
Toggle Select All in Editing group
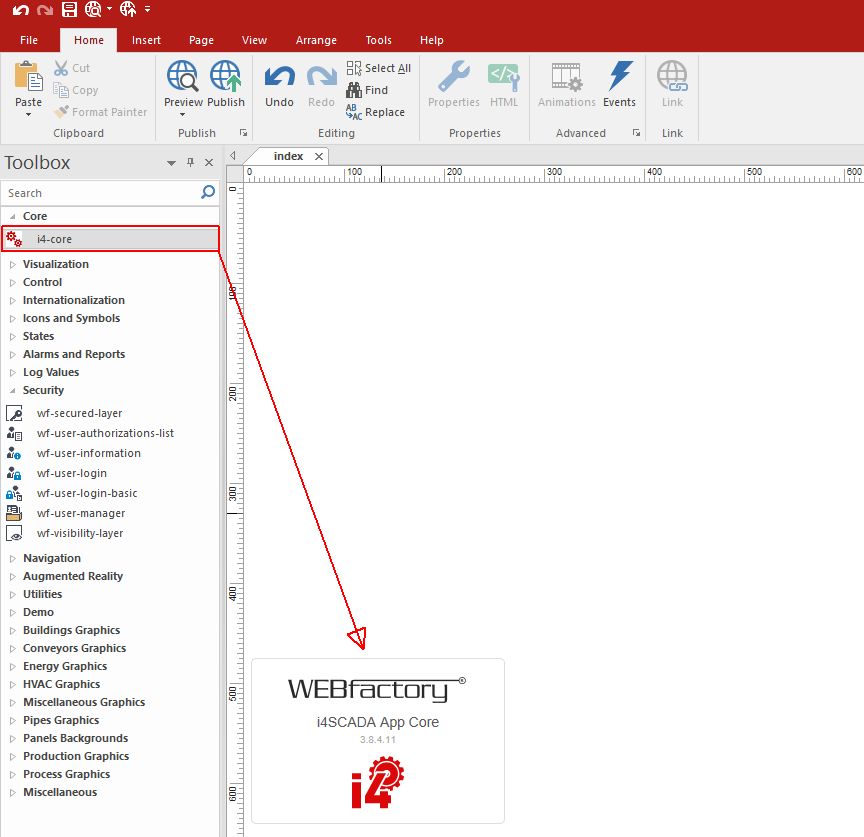click(378, 67)
